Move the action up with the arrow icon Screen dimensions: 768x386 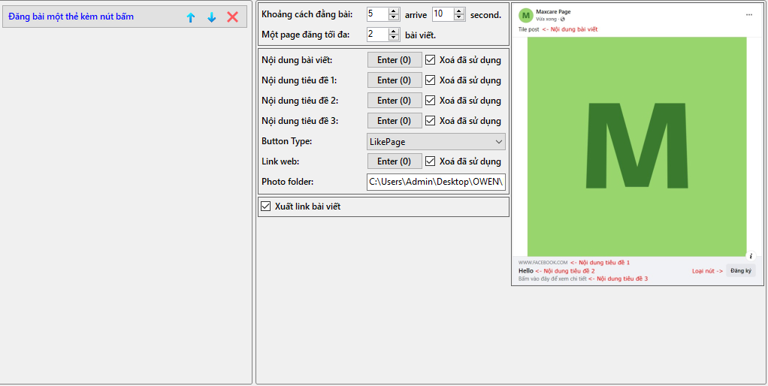(191, 18)
